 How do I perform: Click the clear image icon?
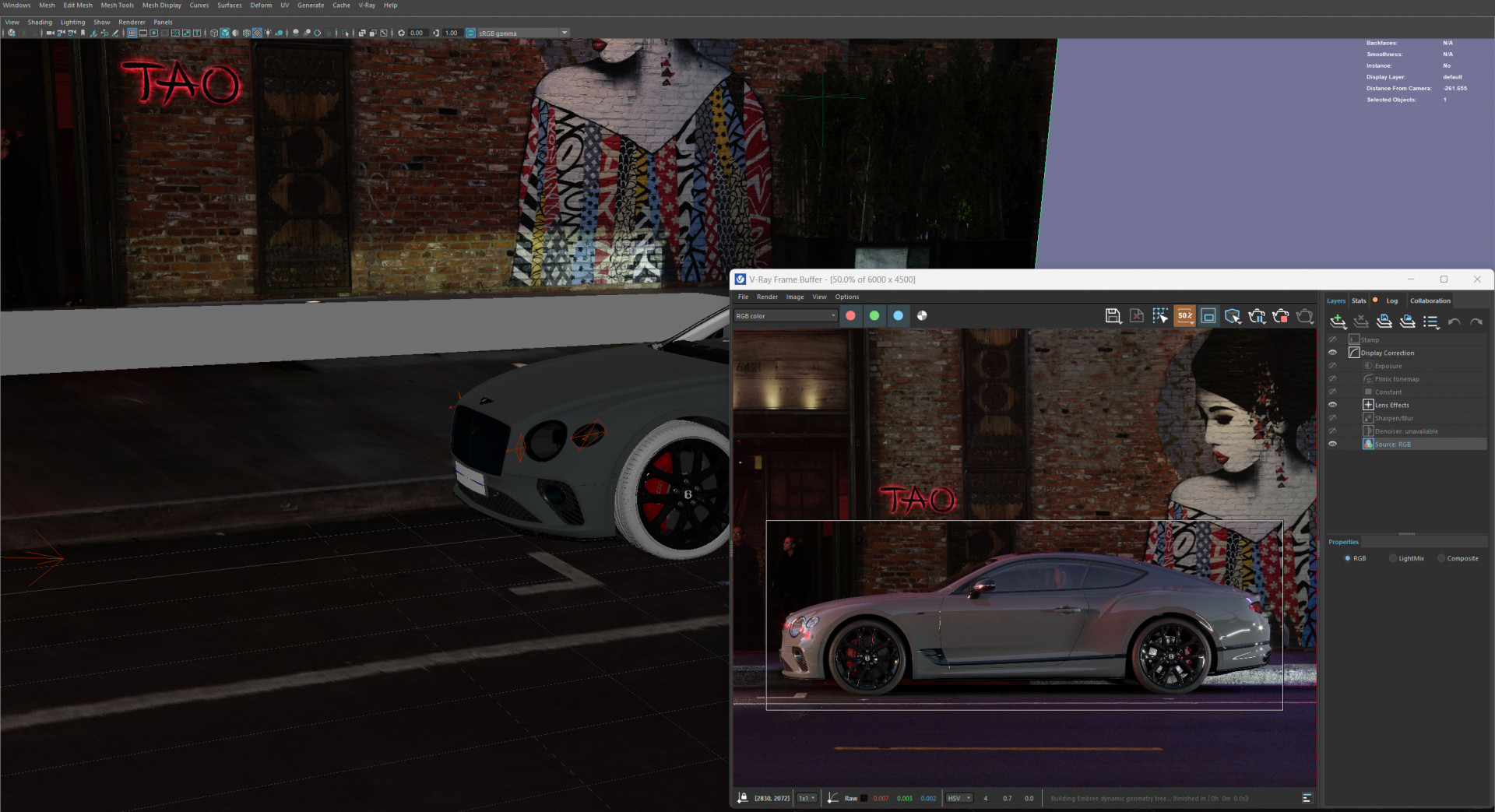(1137, 315)
